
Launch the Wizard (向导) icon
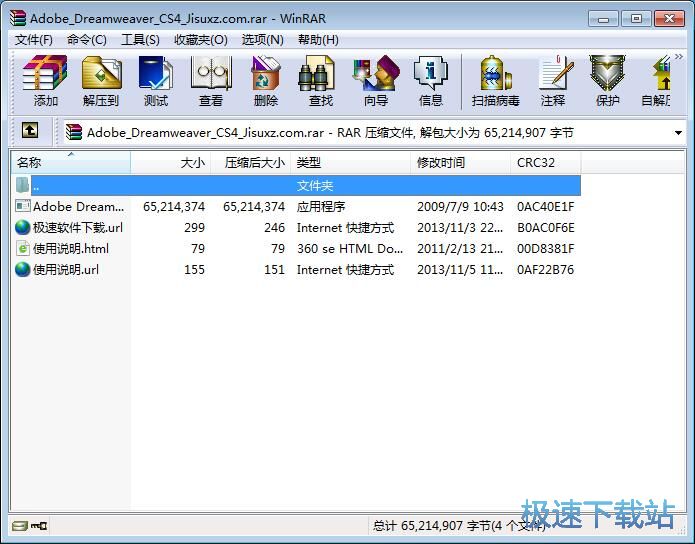click(x=376, y=81)
